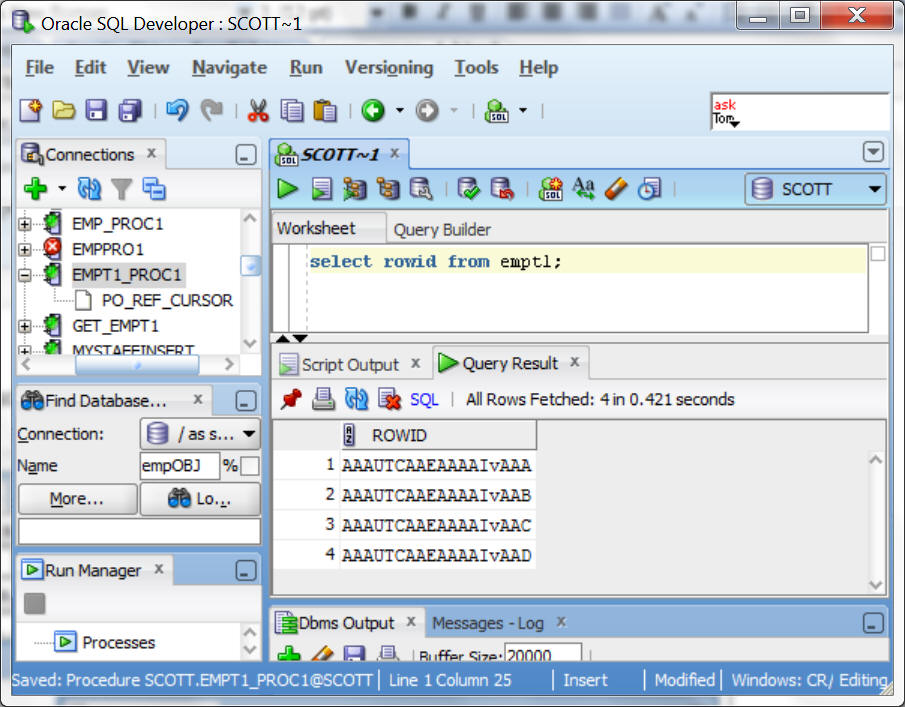Open a new SQL Worksheet from main toolbar
Screen dimensions: 905x707
point(497,110)
